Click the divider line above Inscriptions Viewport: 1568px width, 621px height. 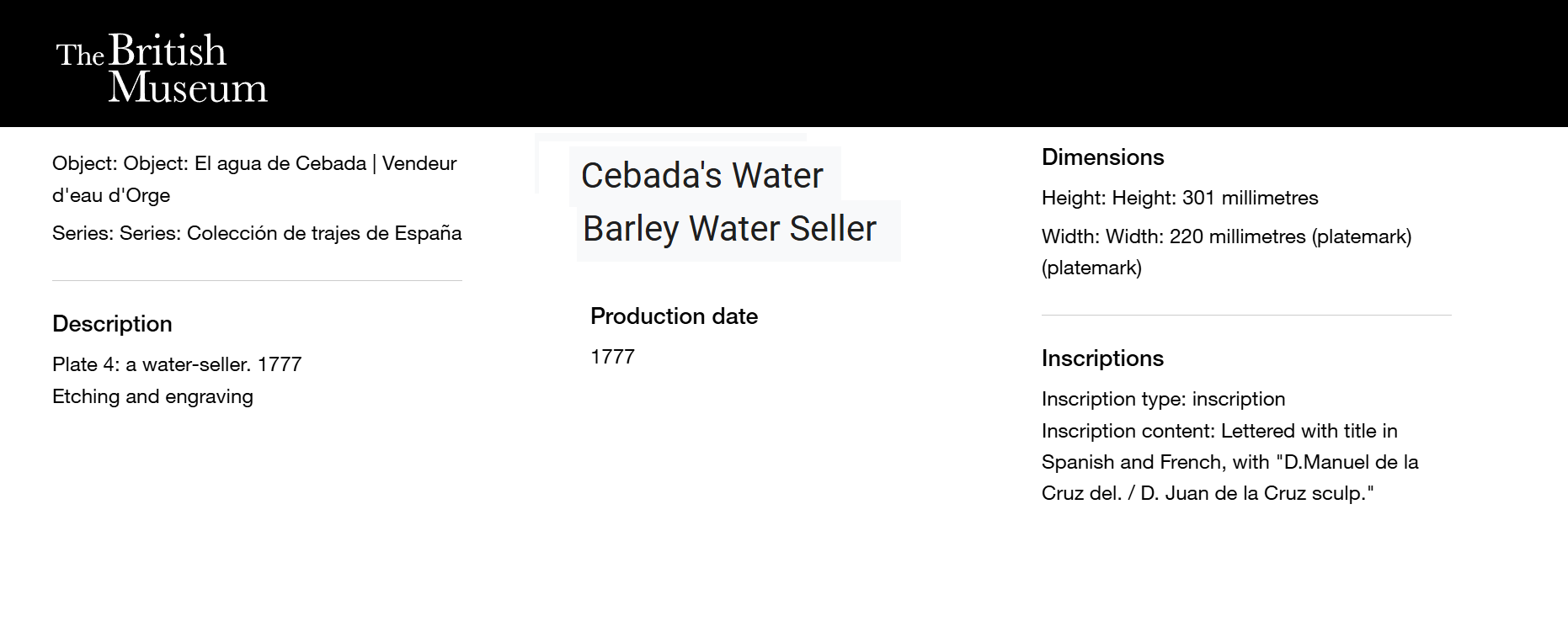[1246, 315]
